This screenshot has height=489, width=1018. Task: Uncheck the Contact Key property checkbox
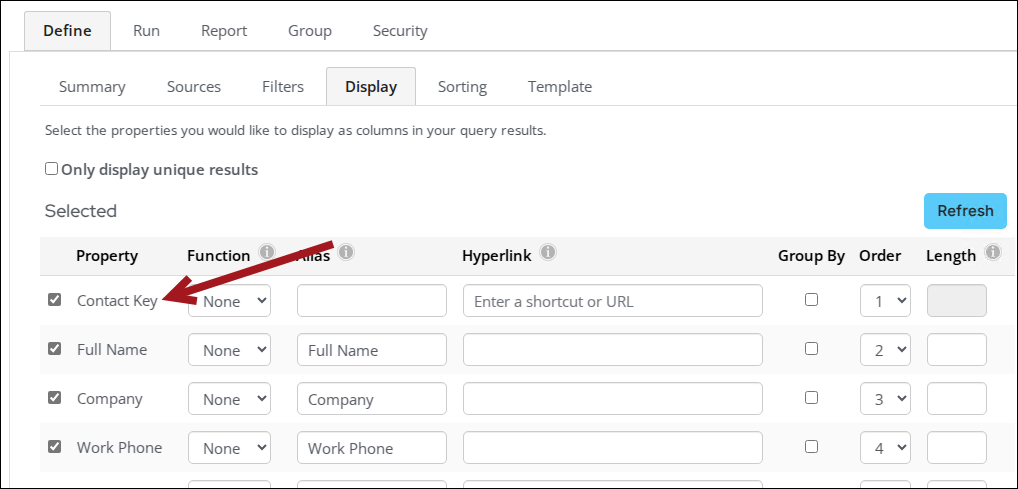(55, 299)
